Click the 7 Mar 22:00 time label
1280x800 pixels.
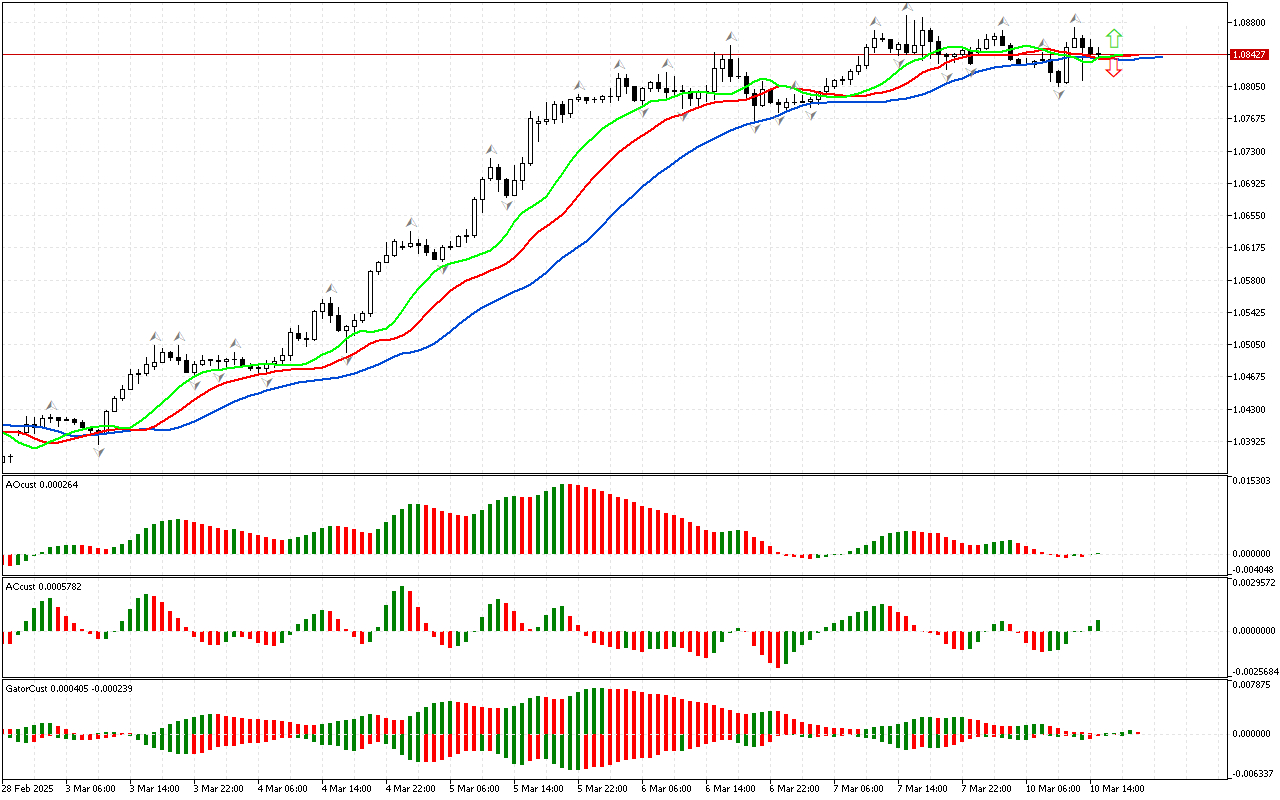point(987,789)
